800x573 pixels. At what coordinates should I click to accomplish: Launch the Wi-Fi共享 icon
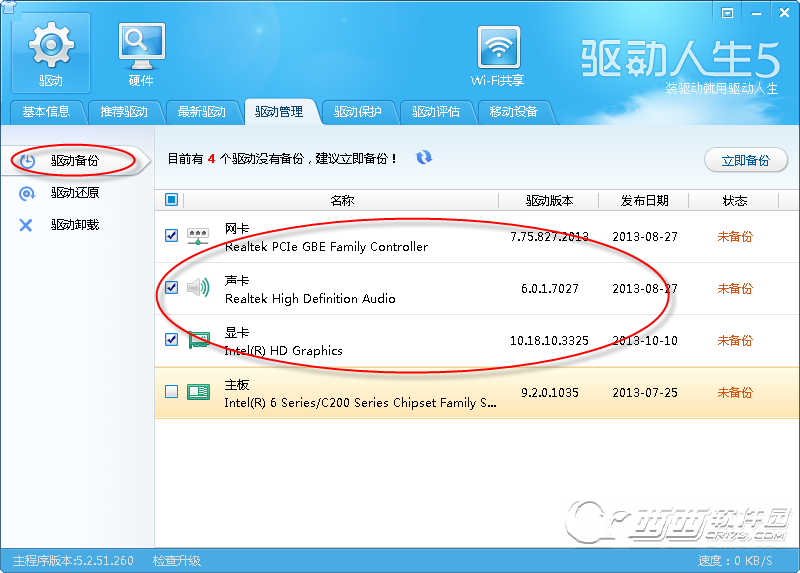click(x=498, y=55)
